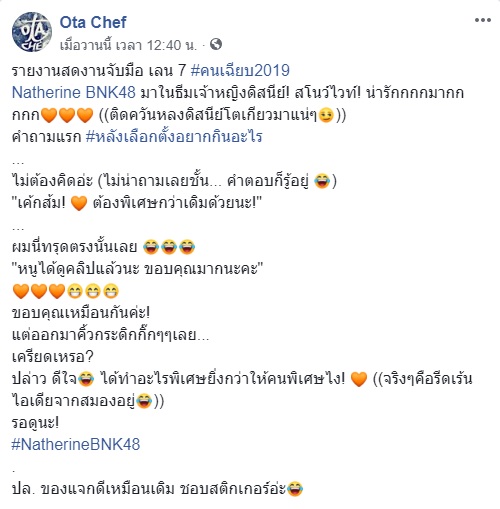Open the Ota Chef page name link

[93, 23]
